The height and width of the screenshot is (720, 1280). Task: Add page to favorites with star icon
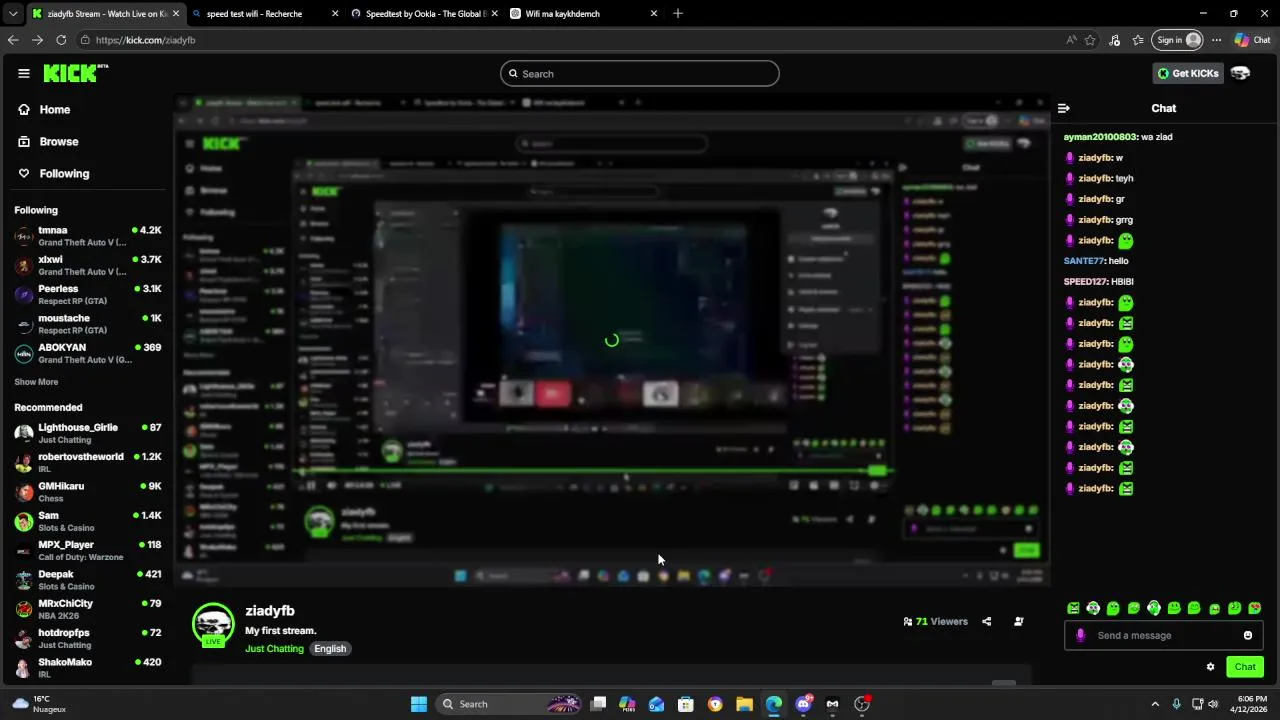pos(1090,40)
